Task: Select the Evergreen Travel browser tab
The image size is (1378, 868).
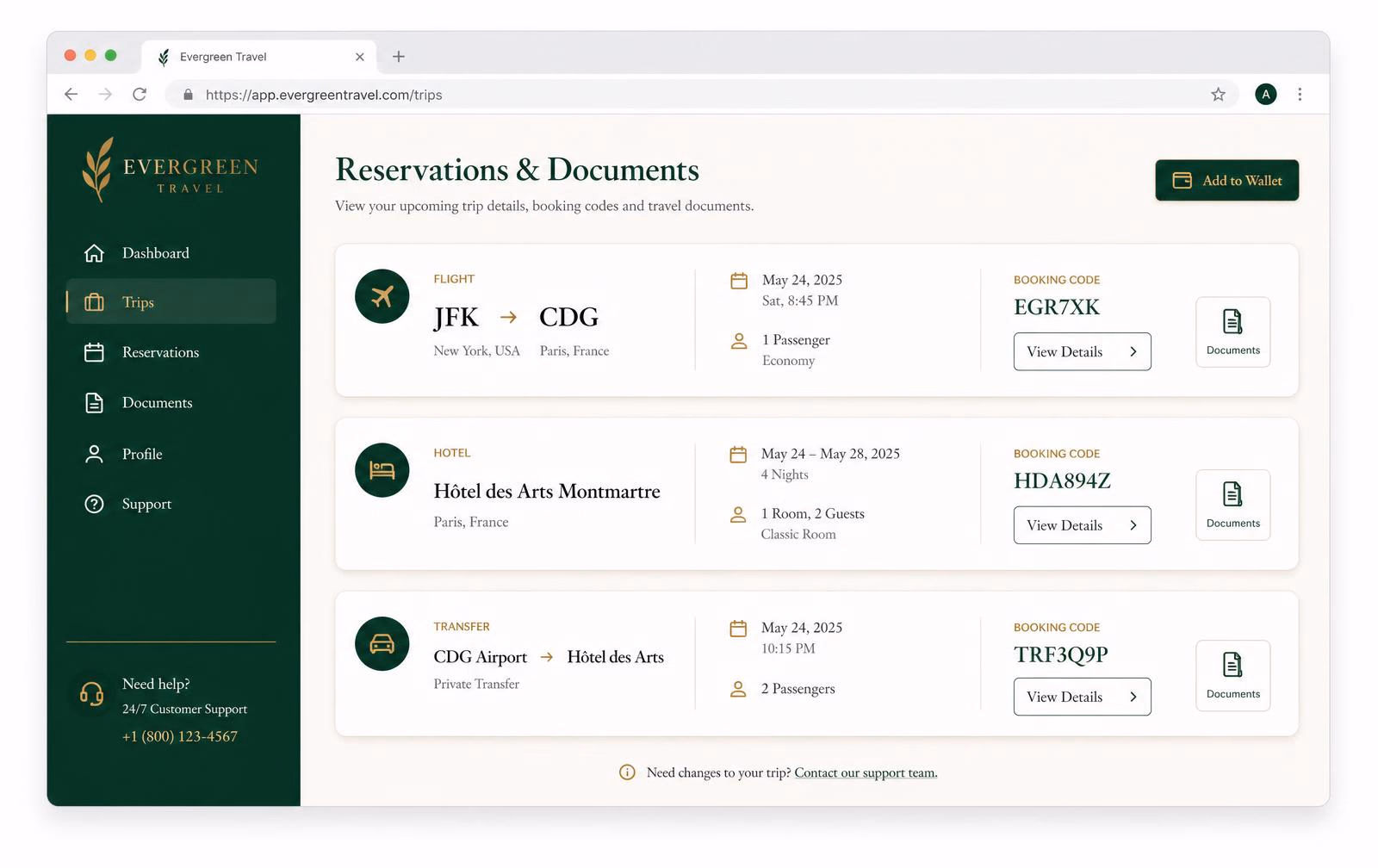Action: coord(258,57)
